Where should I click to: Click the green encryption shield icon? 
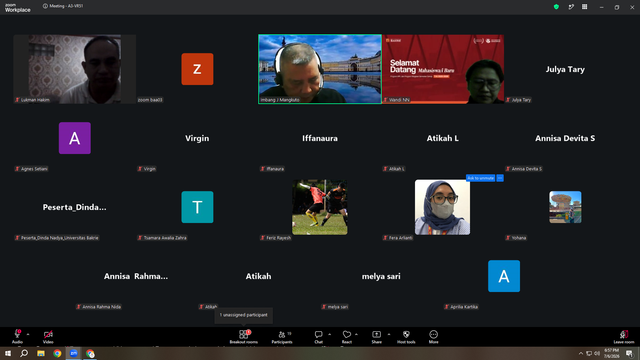[556, 7]
